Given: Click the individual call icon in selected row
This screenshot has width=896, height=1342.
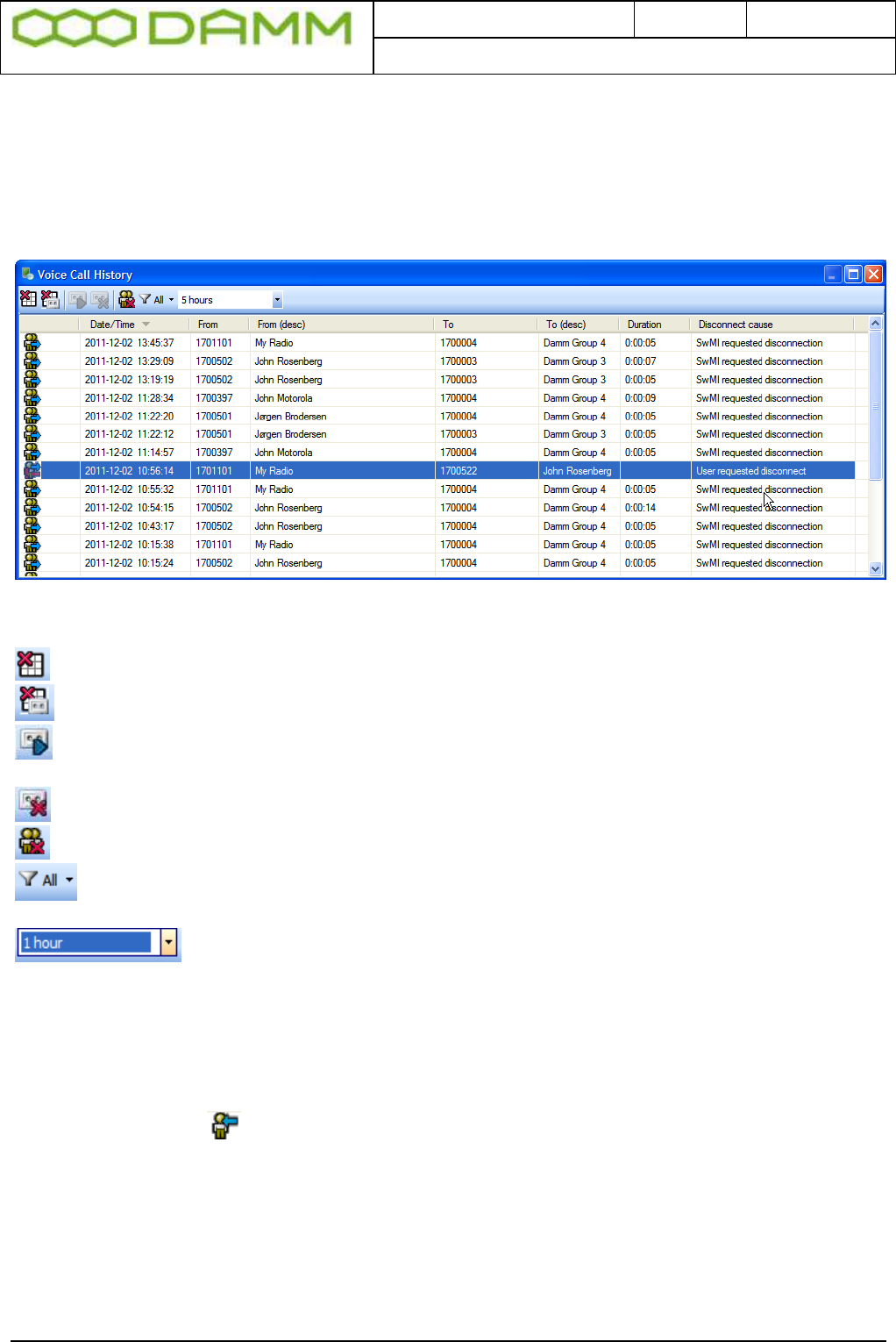Looking at the screenshot, I should click(32, 471).
